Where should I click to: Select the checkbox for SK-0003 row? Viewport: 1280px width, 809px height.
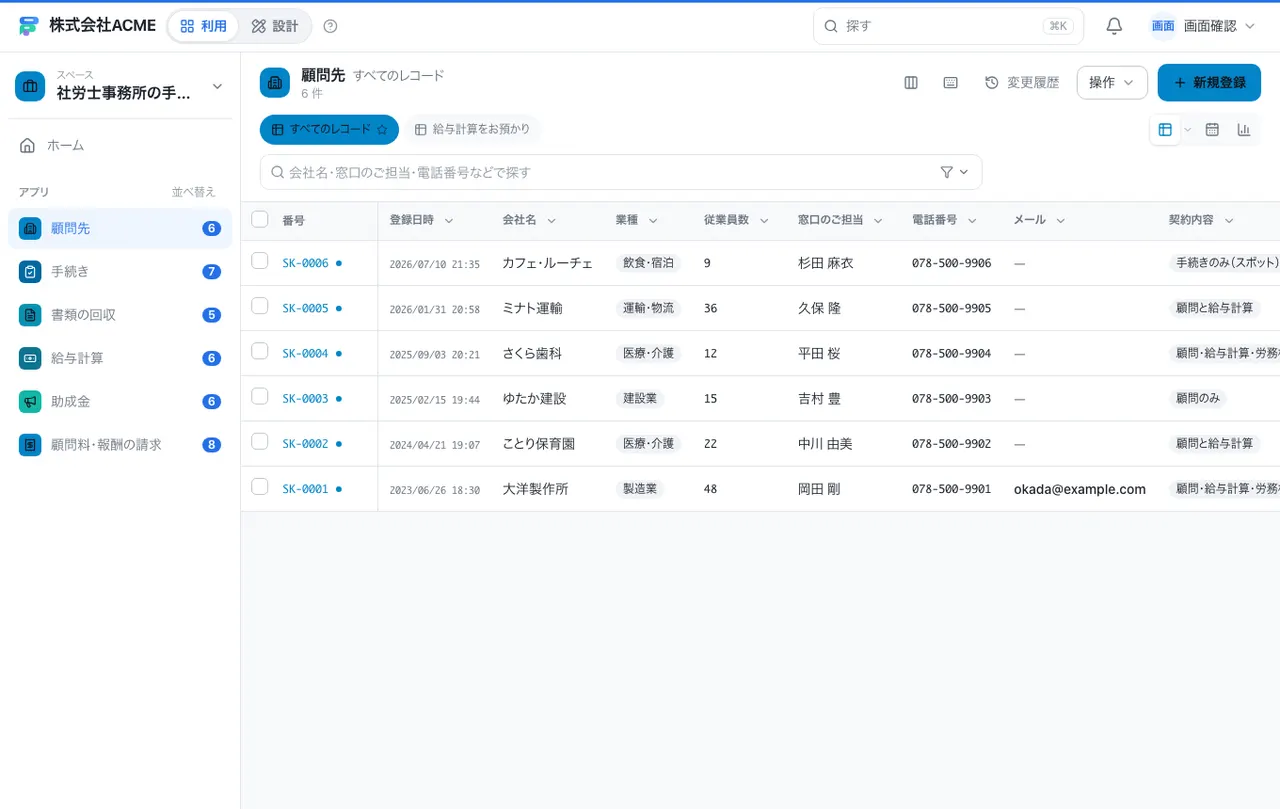(260, 396)
